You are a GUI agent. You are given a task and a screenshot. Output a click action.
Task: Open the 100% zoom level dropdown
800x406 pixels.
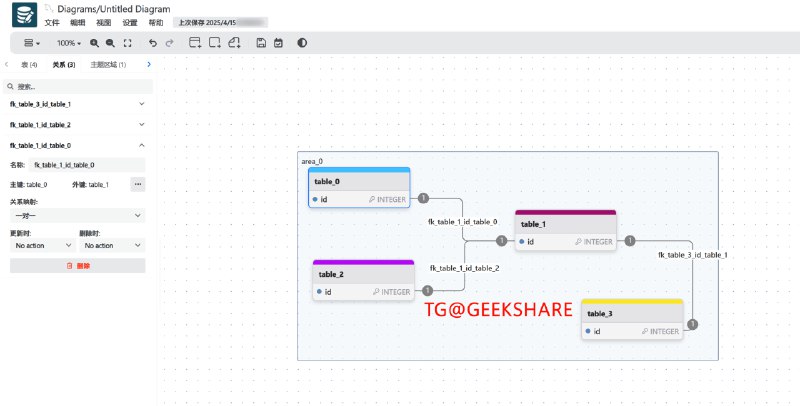pos(69,43)
